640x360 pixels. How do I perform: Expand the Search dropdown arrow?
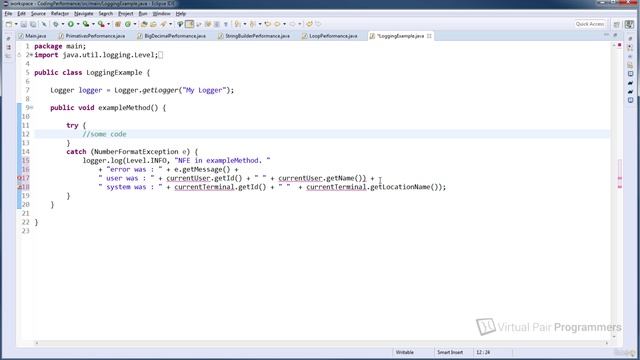pos(171,24)
